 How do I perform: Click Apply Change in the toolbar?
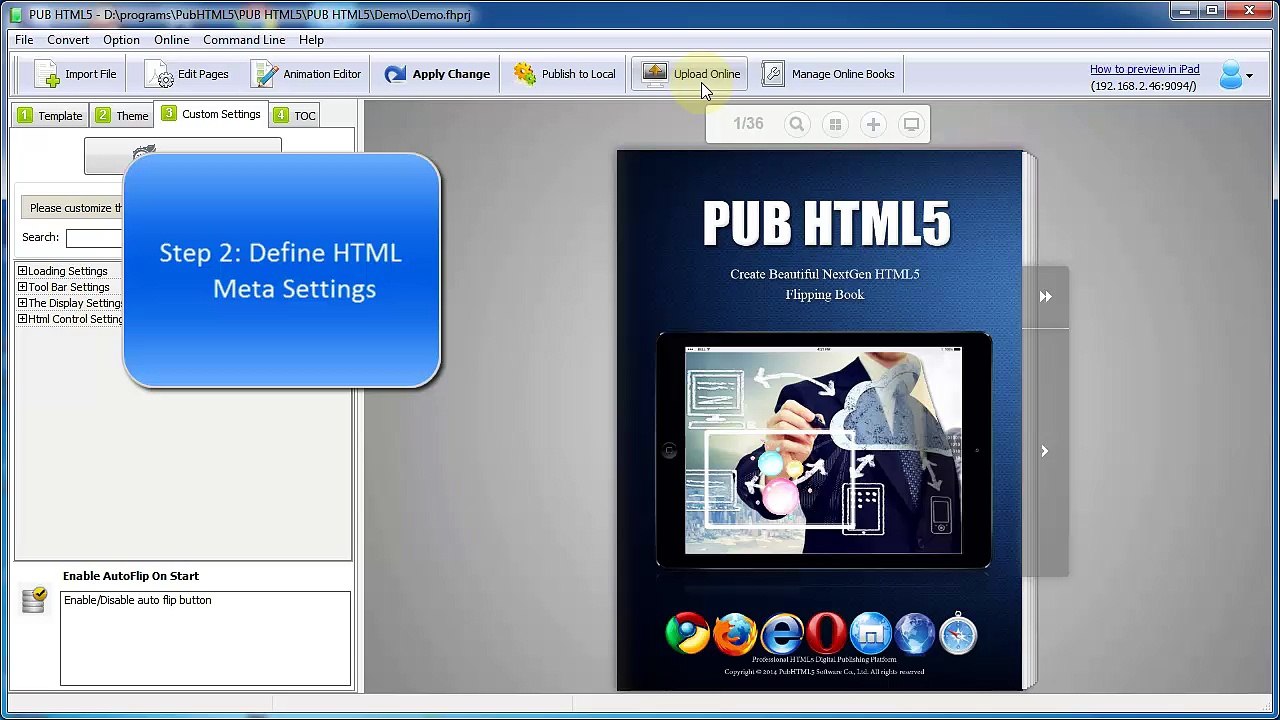[437, 74]
